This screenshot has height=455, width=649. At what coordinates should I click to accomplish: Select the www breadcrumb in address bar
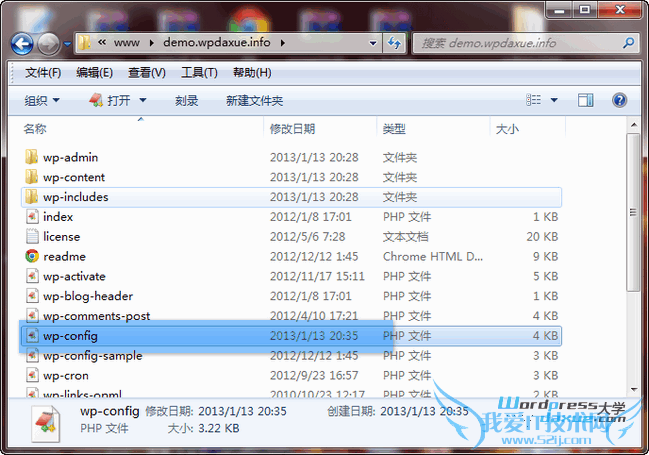pyautogui.click(x=127, y=43)
